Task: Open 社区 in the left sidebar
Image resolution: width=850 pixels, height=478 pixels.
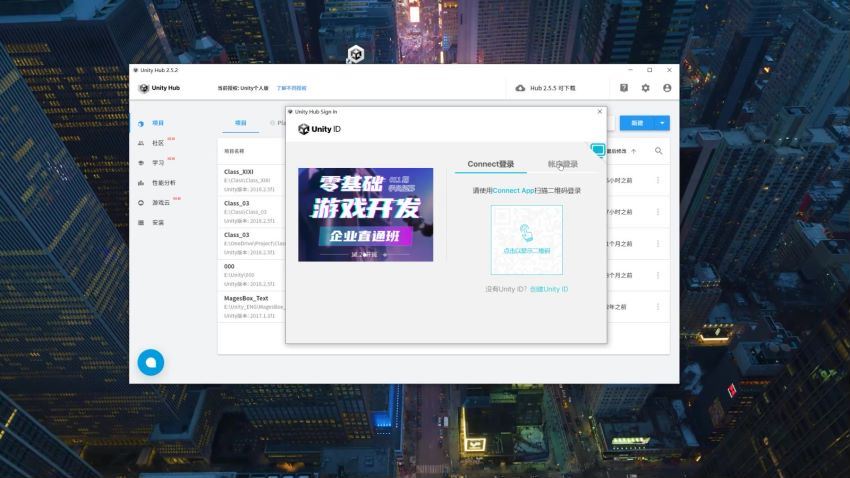Action: click(158, 143)
